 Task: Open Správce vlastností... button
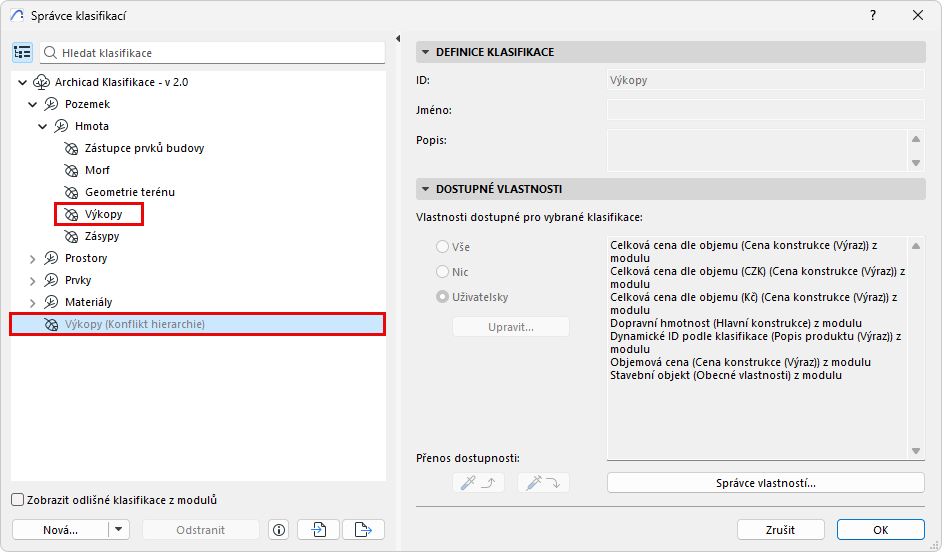[765, 483]
